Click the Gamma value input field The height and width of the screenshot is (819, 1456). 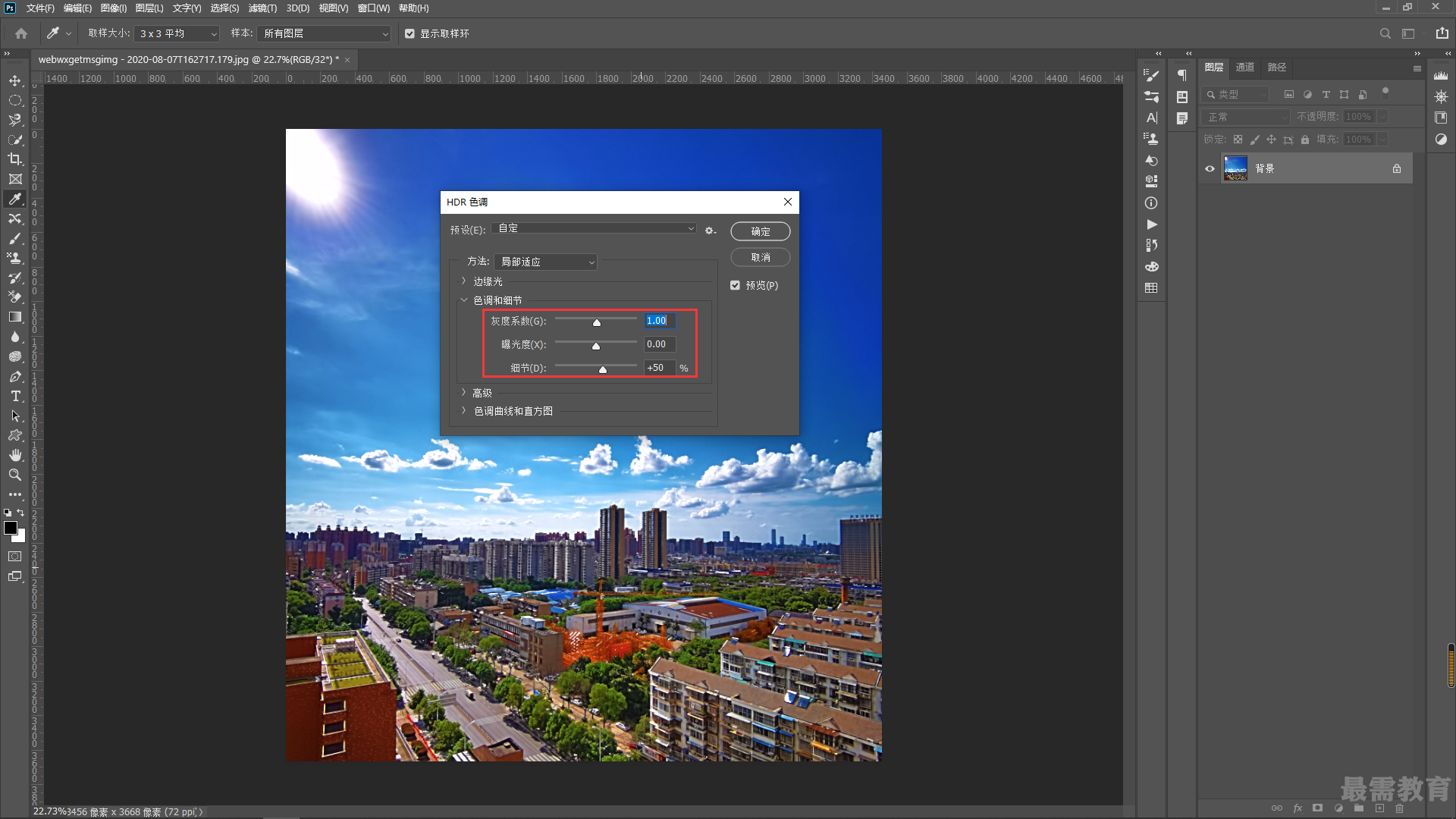click(659, 321)
